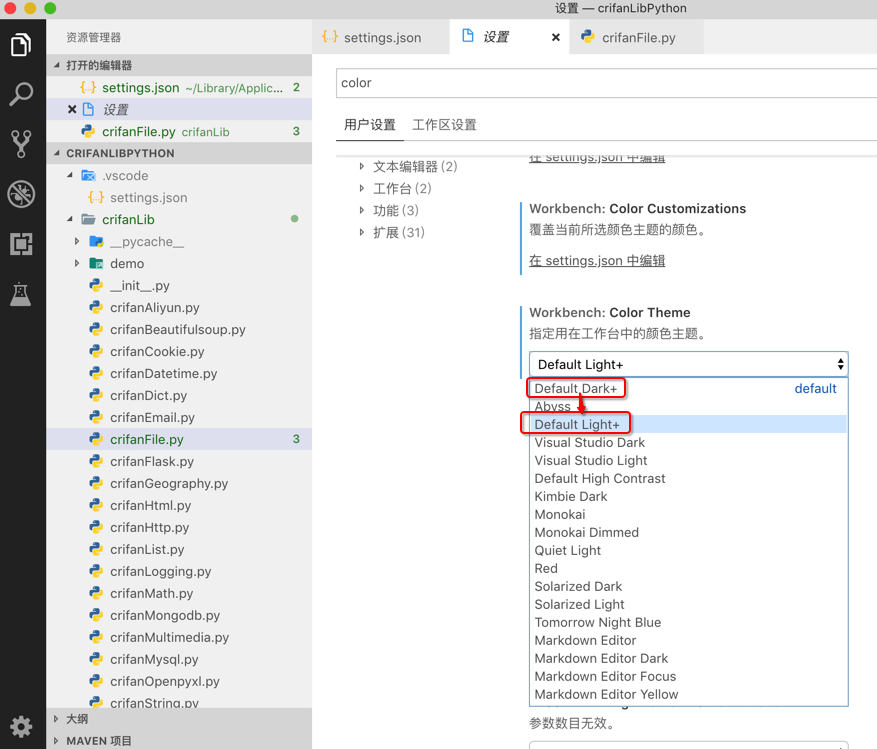This screenshot has height=749, width=877.
Task: Choose Default Light+ theme option in list
Action: (689, 424)
